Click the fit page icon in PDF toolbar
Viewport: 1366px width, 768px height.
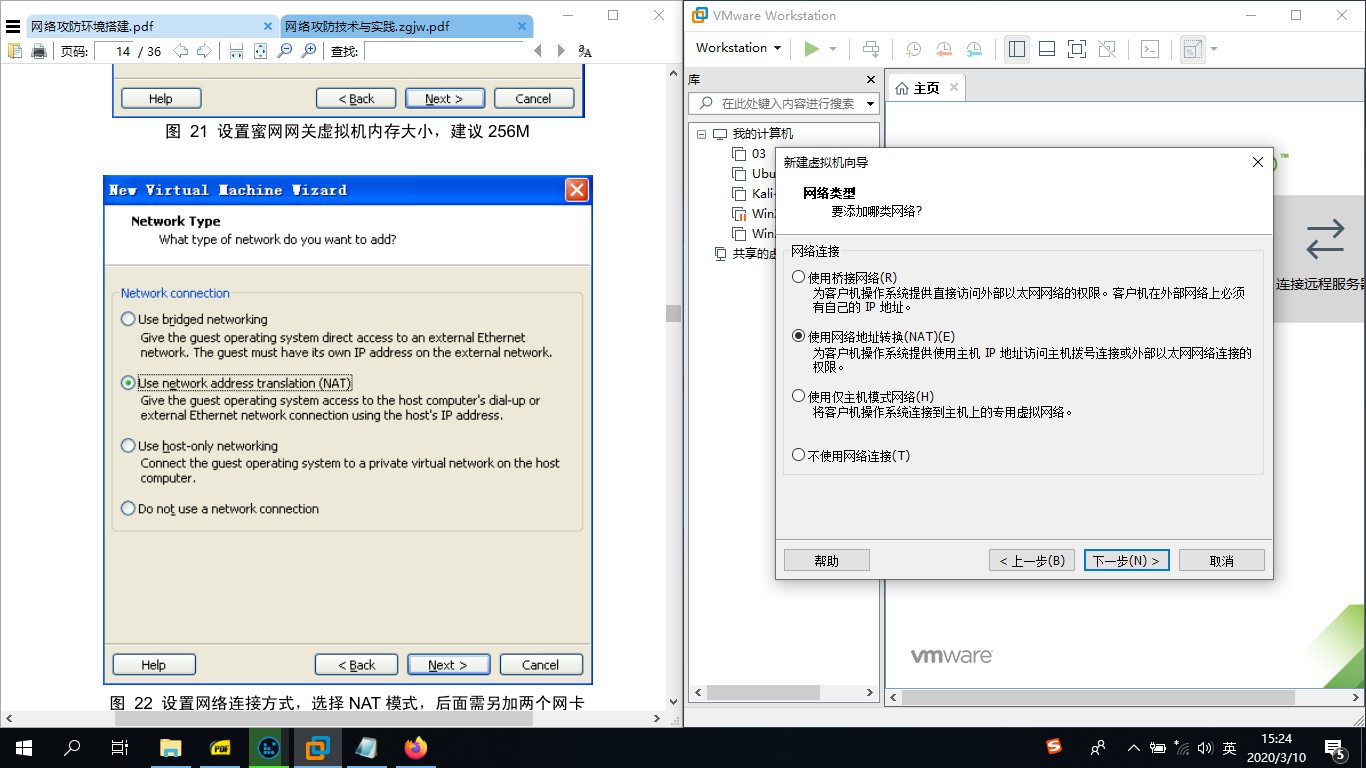pos(260,51)
